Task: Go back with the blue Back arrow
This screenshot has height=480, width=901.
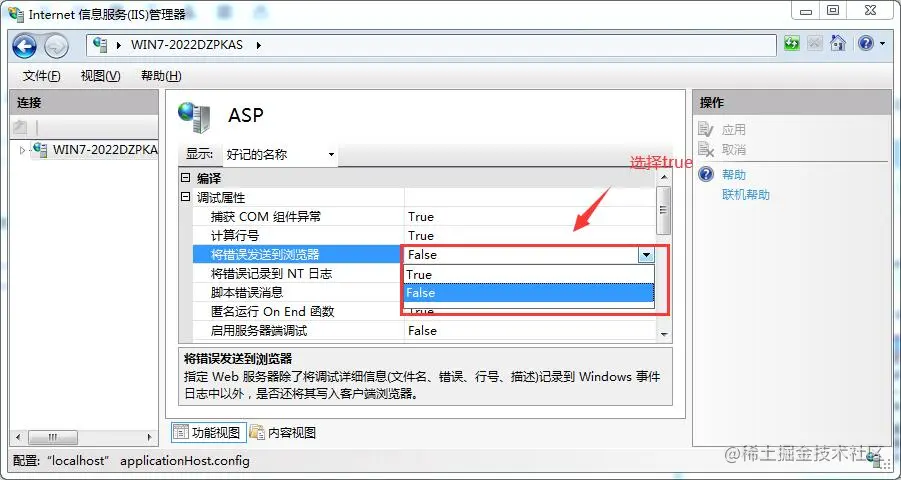Action: coord(24,46)
